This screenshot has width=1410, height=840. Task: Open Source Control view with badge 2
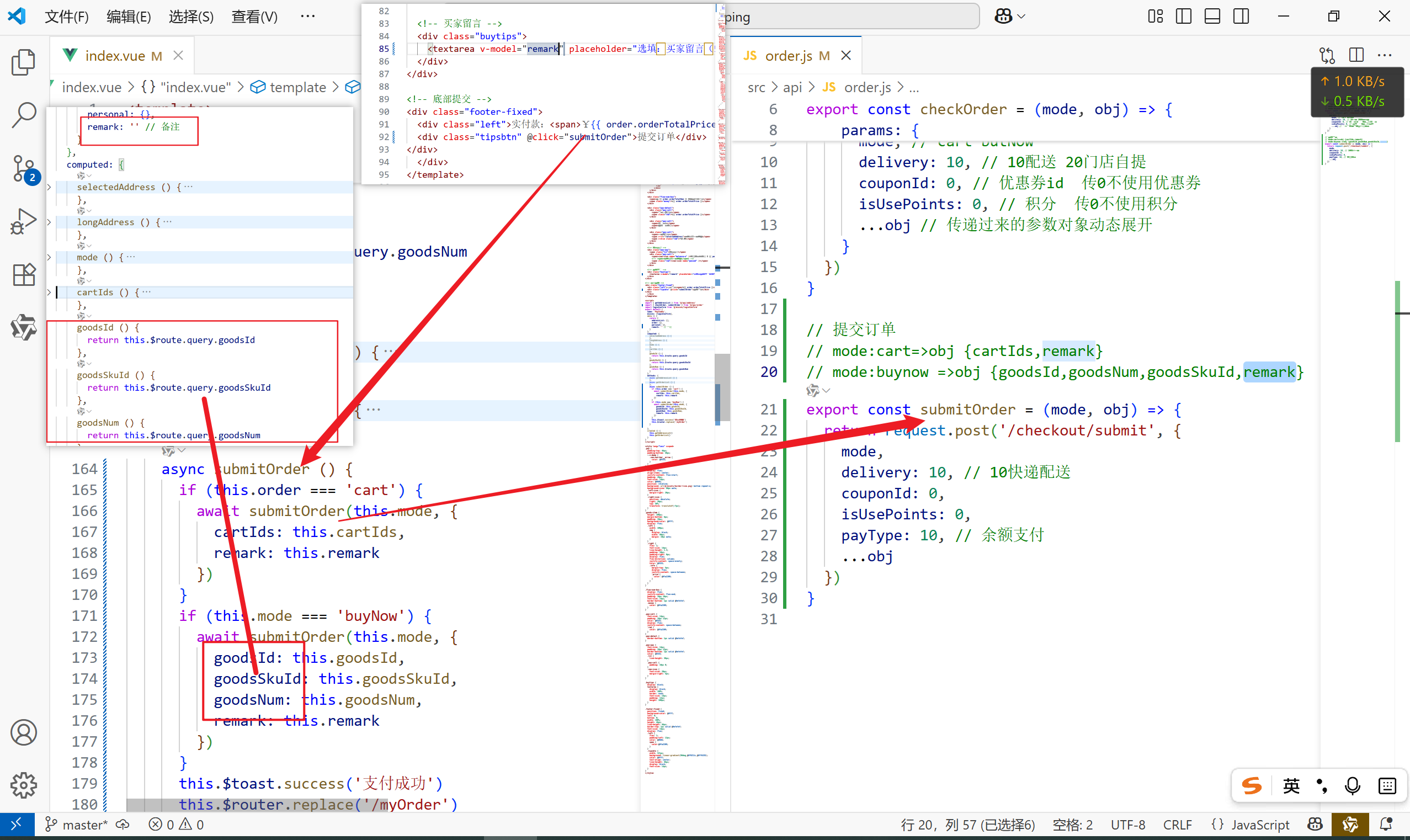23,169
